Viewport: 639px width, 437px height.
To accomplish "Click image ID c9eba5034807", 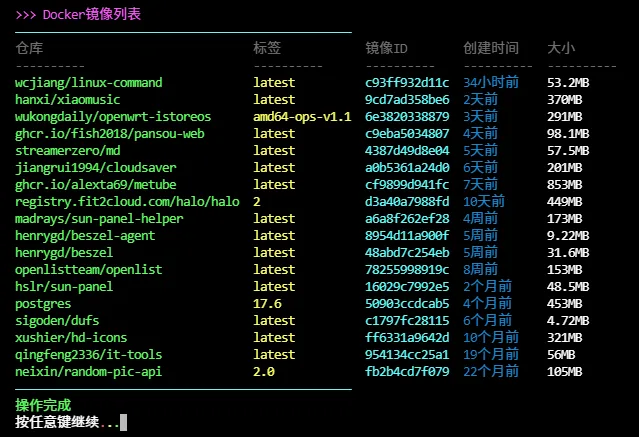I will (x=407, y=133).
